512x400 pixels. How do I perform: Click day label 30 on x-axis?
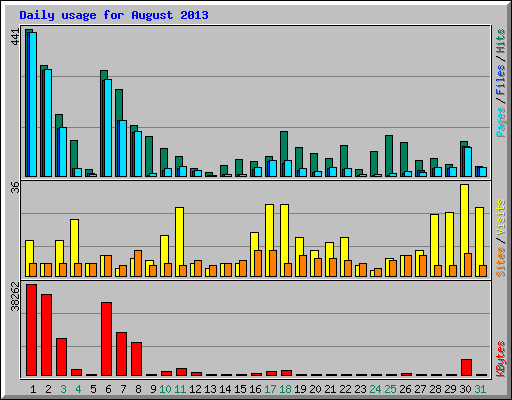click(x=465, y=389)
